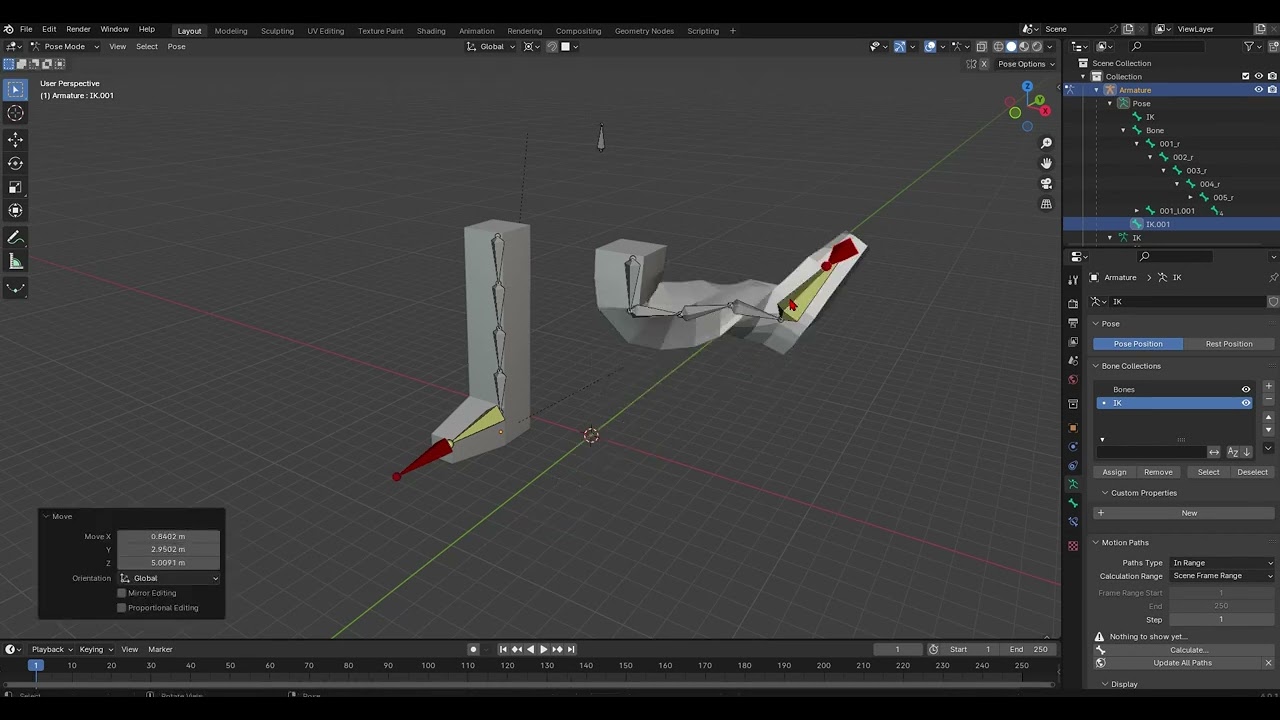Toggle camera view icon in viewport
This screenshot has height=720, width=1280.
click(x=1046, y=184)
